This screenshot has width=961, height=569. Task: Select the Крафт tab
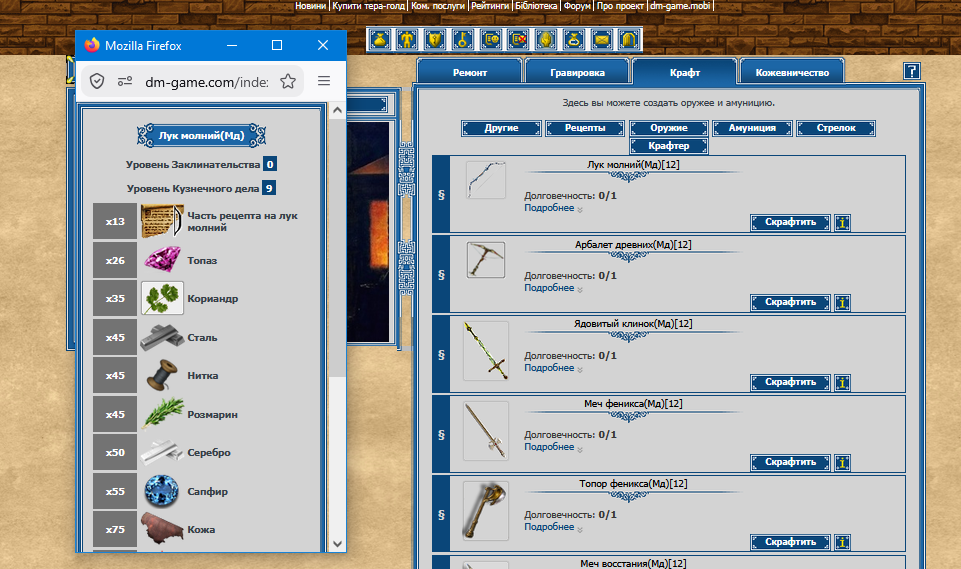pyautogui.click(x=685, y=72)
